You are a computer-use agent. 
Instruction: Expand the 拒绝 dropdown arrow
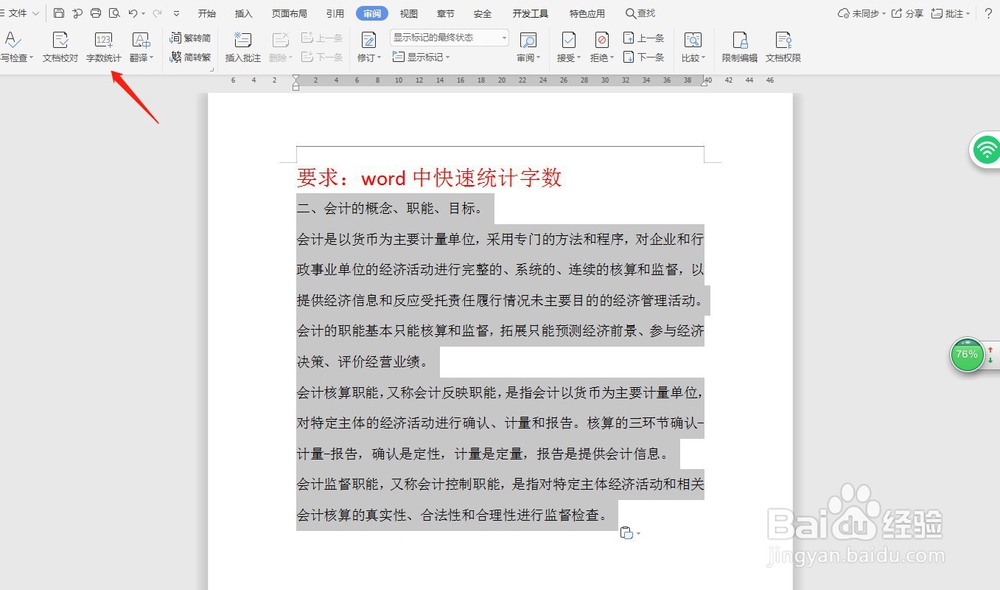612,57
